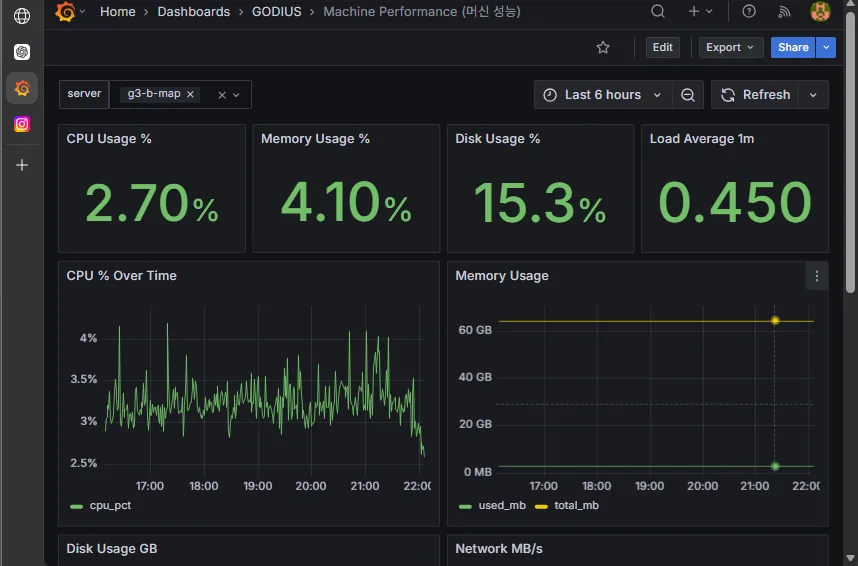
Task: Click the server variable label
Action: click(84, 94)
